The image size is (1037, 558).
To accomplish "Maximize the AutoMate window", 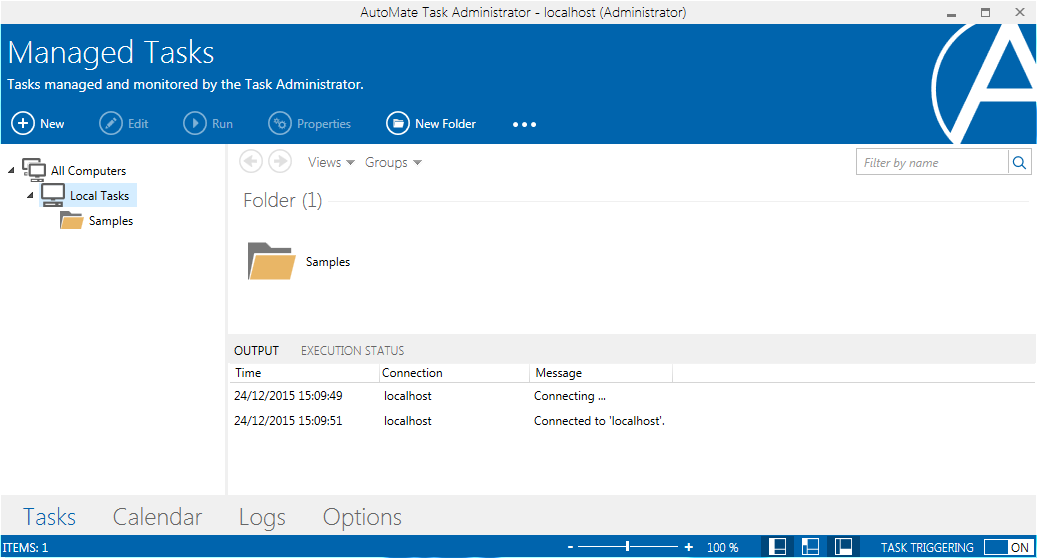I will 985,13.
